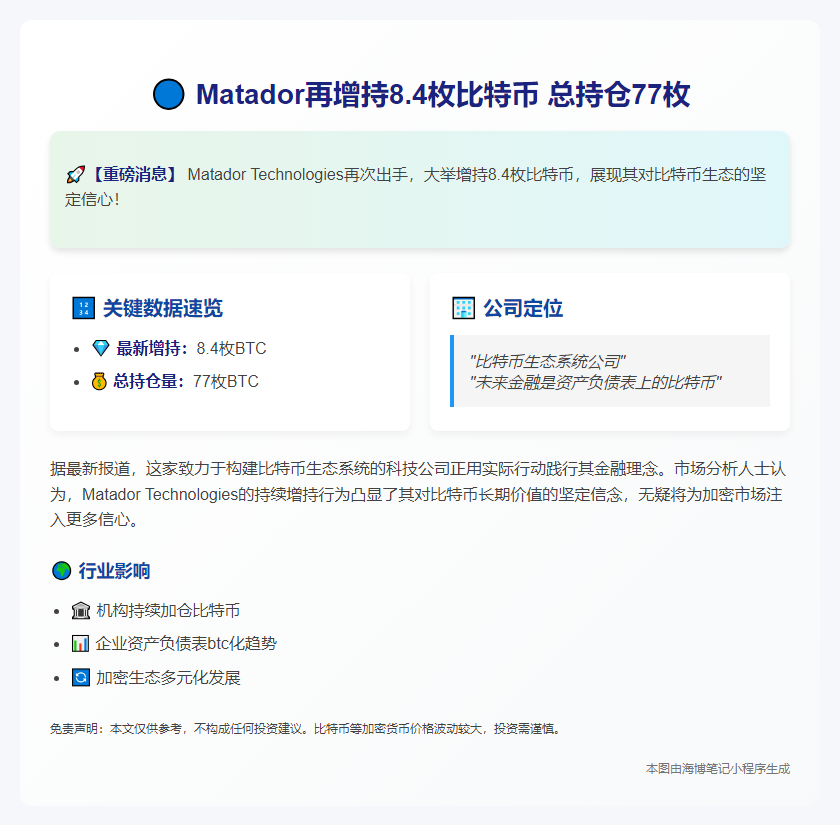The image size is (840, 825).
Task: Click the office building icon by 公司定位
Action: click(463, 308)
